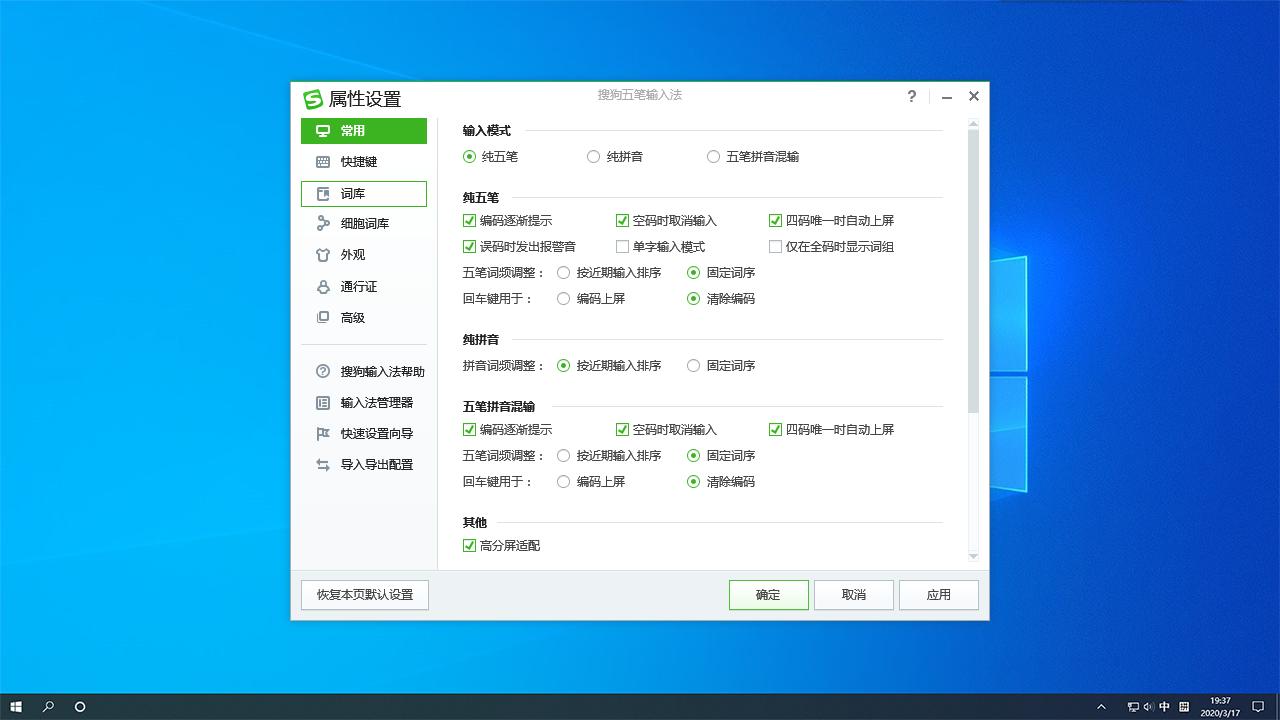
Task: Click the 取消 button
Action: pyautogui.click(x=853, y=595)
